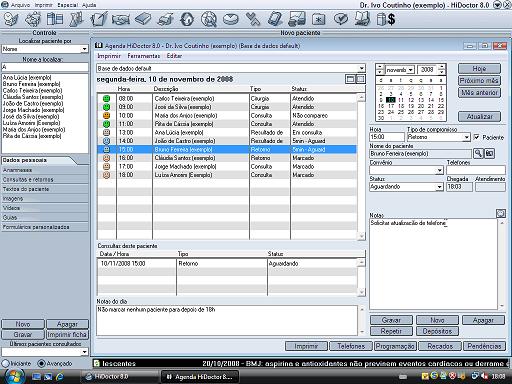This screenshot has height=384, width=512.
Task: Click the Atualizar button
Action: [479, 117]
